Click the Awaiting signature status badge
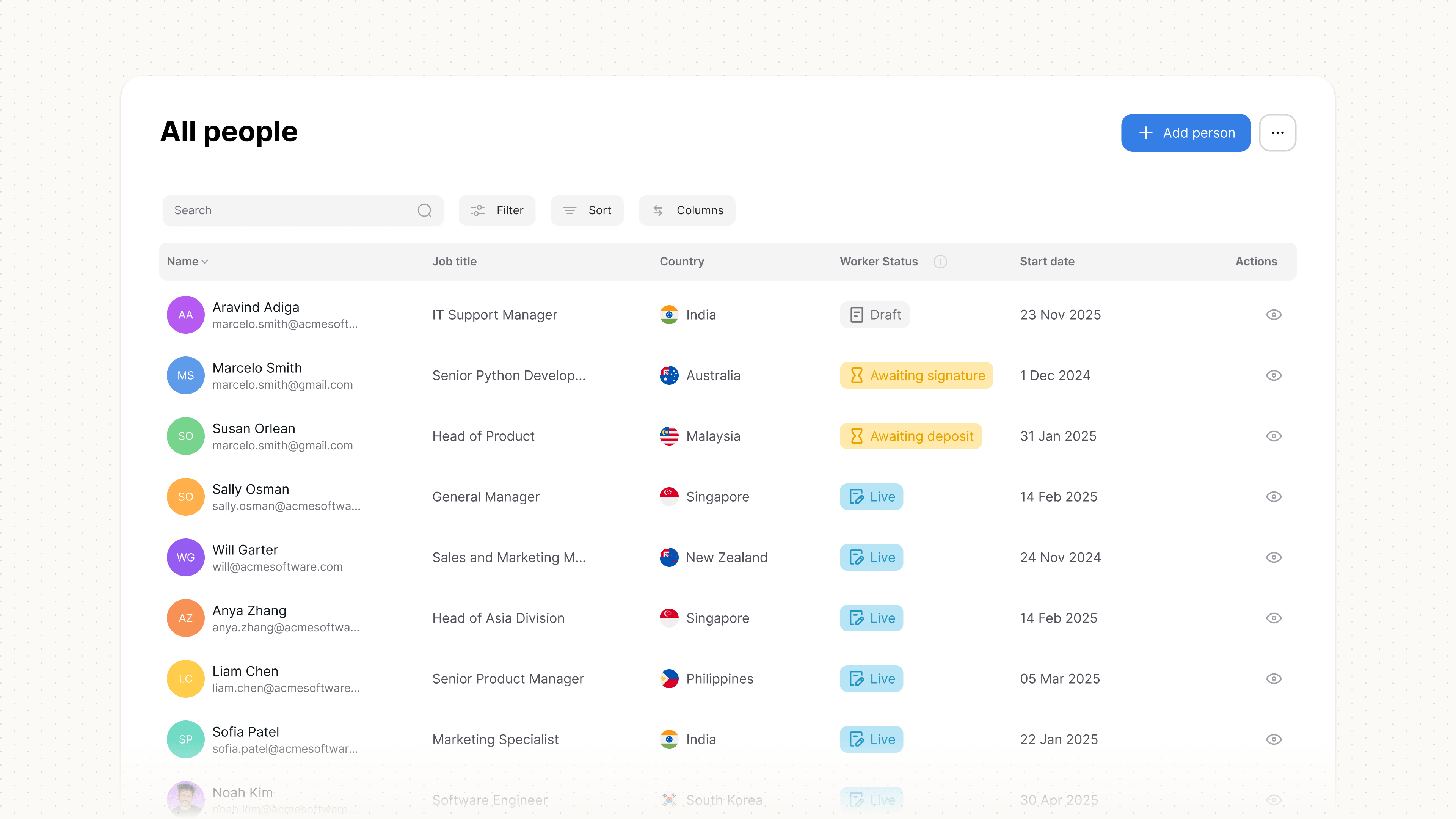 [916, 375]
